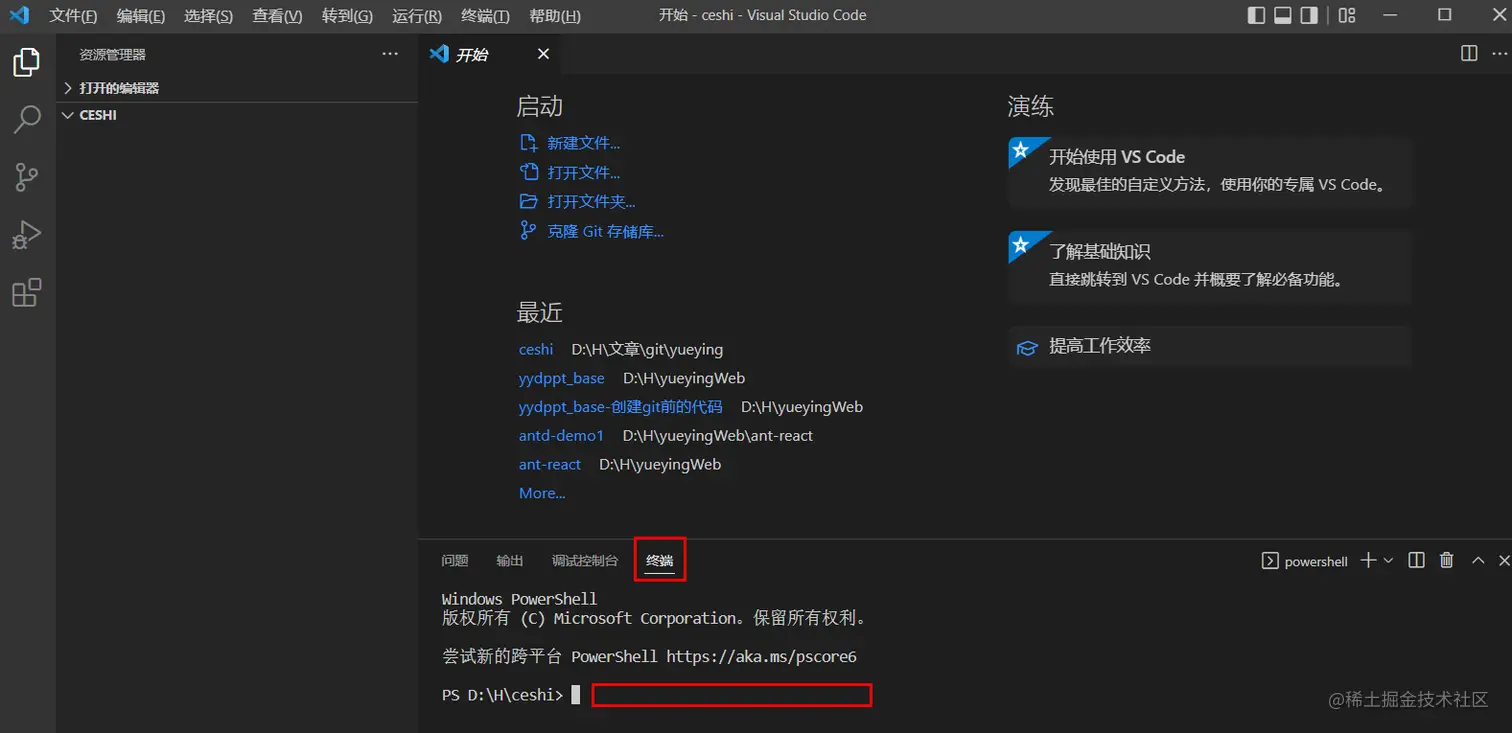The width and height of the screenshot is (1512, 733).
Task: Switch to the 调试控制台 panel tab
Action: pos(585,561)
